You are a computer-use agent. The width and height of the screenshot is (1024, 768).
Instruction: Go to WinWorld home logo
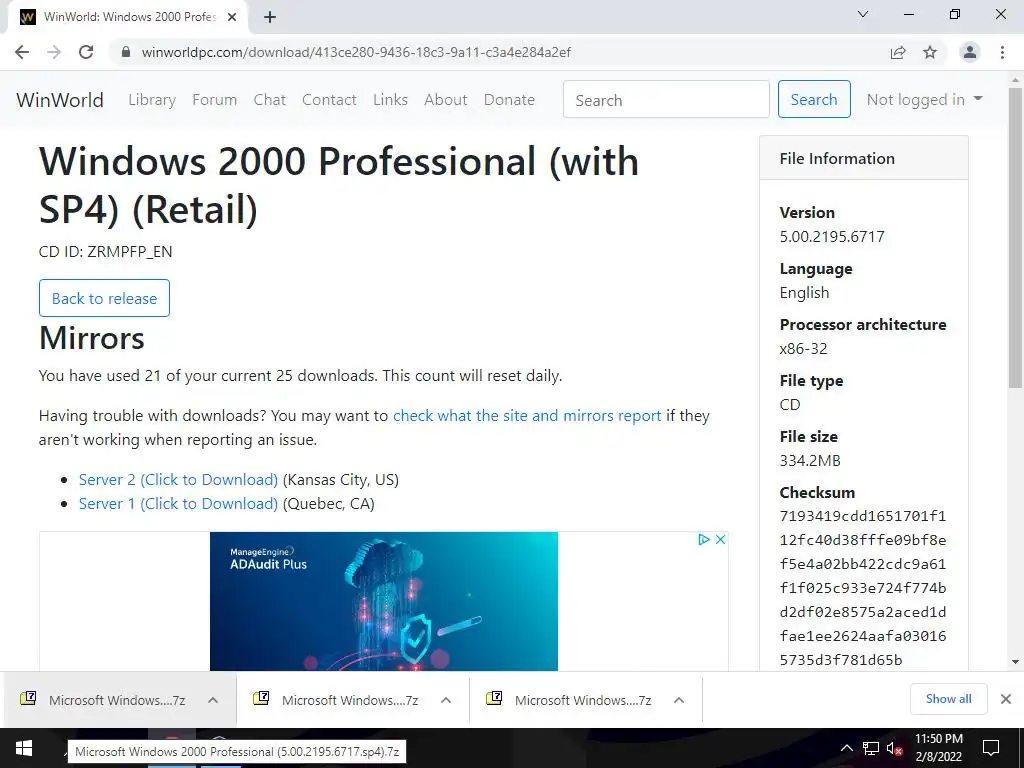coord(60,100)
